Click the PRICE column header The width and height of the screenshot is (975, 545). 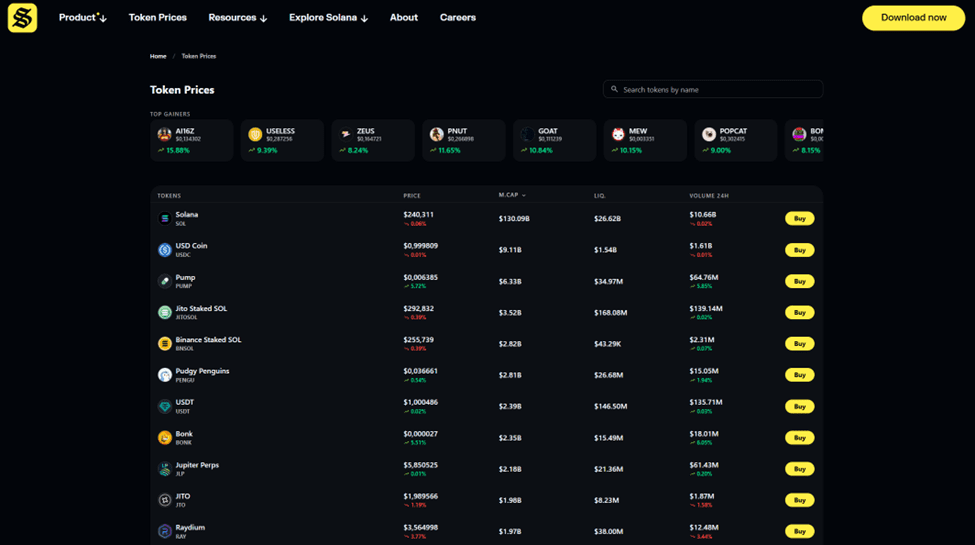point(412,195)
